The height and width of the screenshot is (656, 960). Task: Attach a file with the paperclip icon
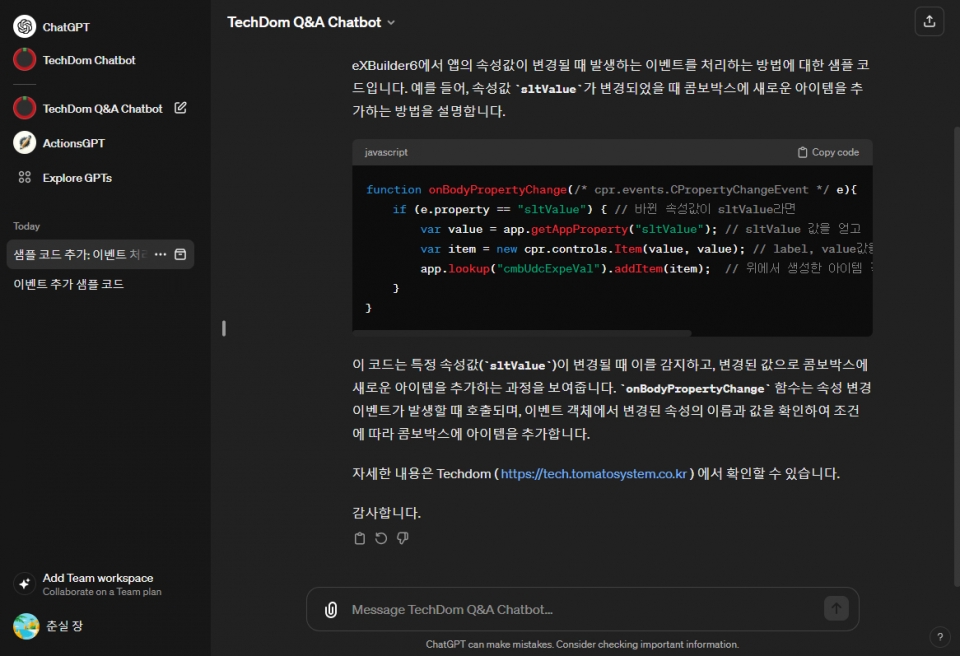[331, 609]
